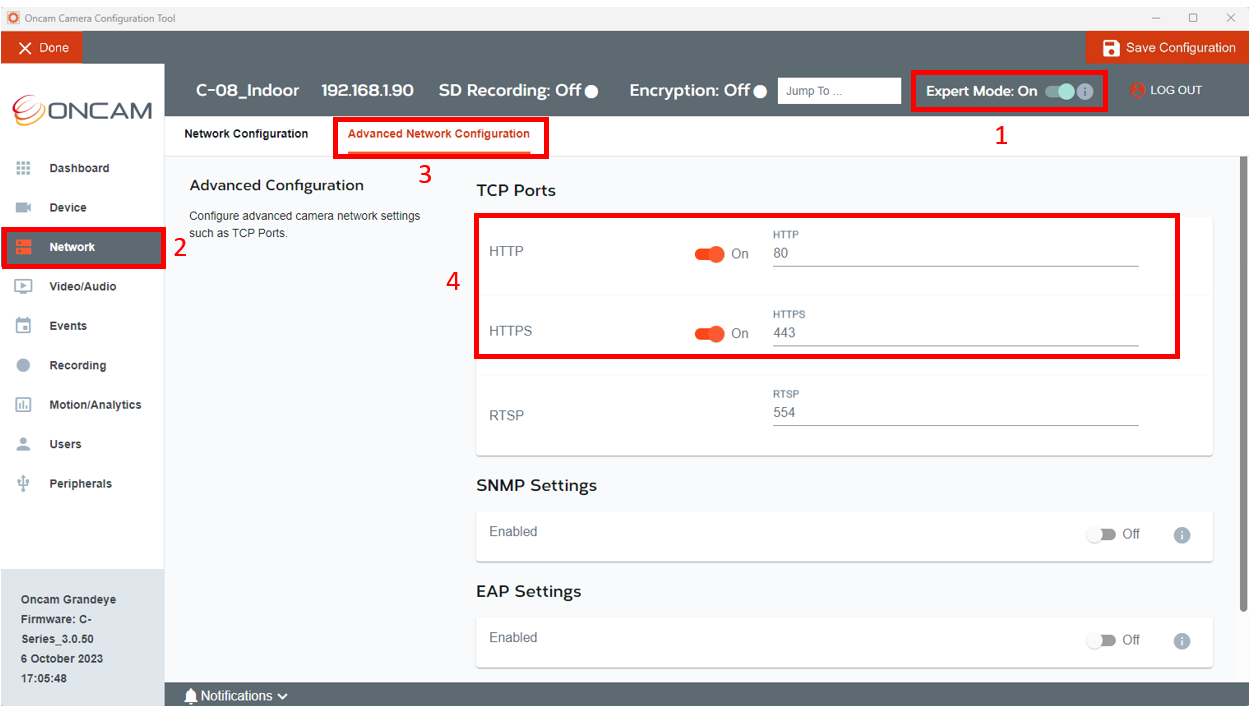Click the TCP Ports heading
Image resolution: width=1251 pixels, height=707 pixels.
pyautogui.click(x=516, y=190)
